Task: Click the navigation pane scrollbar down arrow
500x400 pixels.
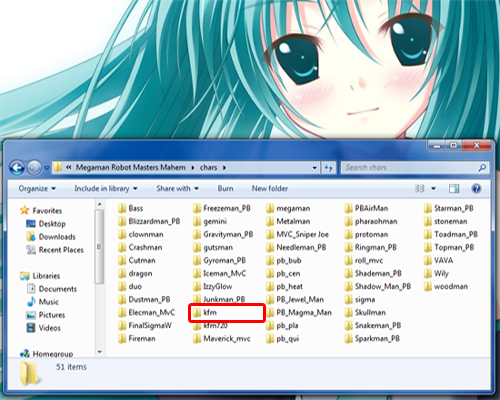Action: coord(99,352)
